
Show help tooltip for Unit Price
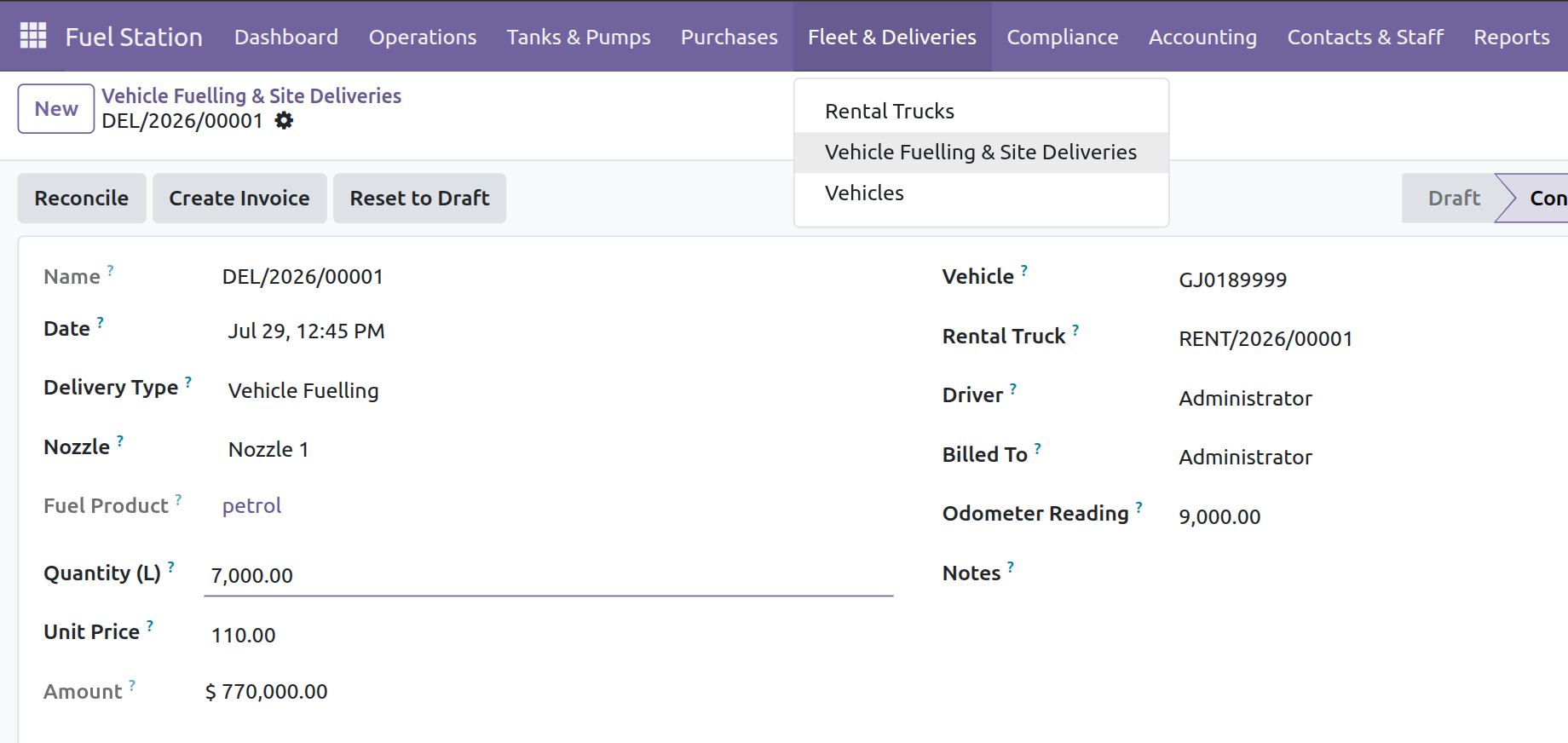pyautogui.click(x=149, y=625)
